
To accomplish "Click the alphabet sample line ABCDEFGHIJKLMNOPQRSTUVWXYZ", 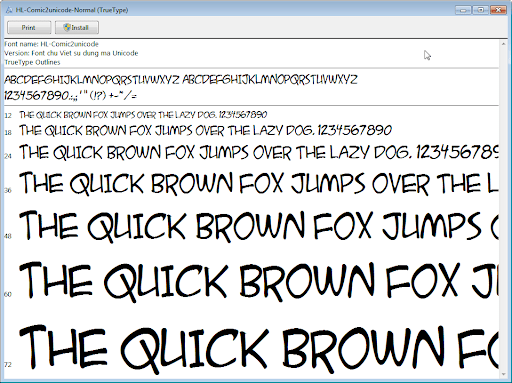I will tap(181, 80).
